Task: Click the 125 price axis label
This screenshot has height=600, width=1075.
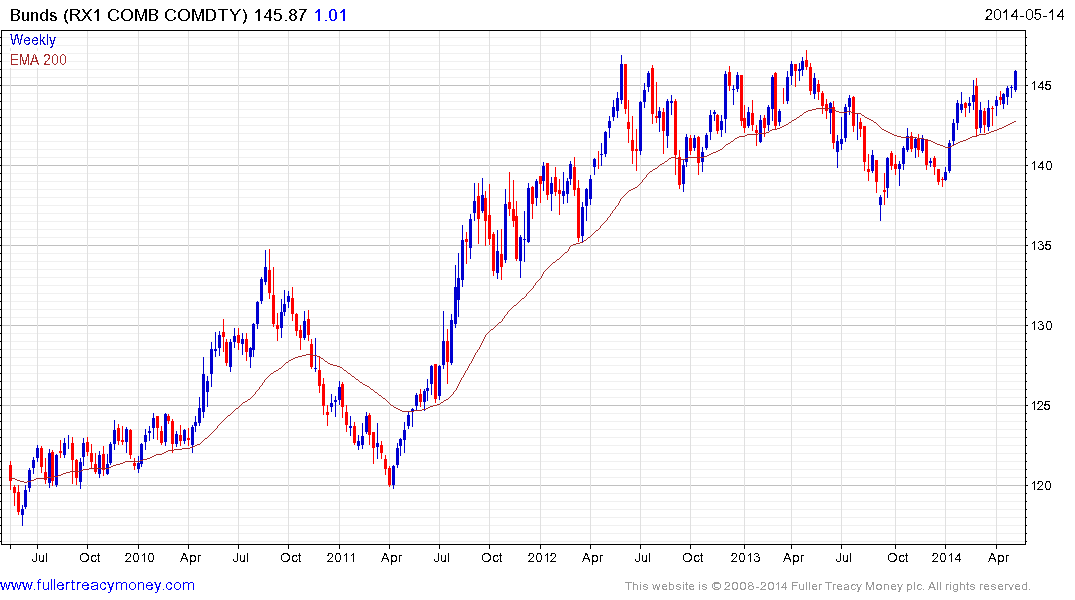Action: pyautogui.click(x=1043, y=406)
